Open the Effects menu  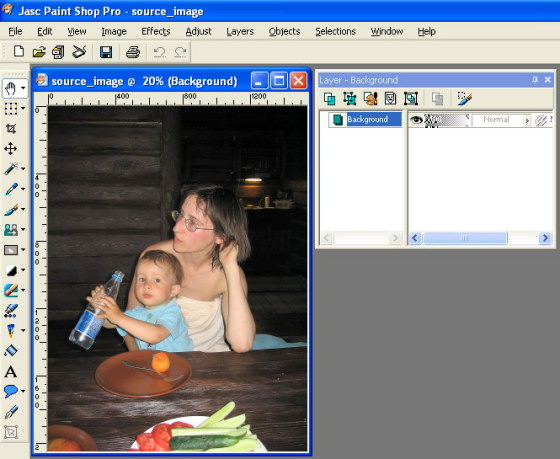[156, 31]
